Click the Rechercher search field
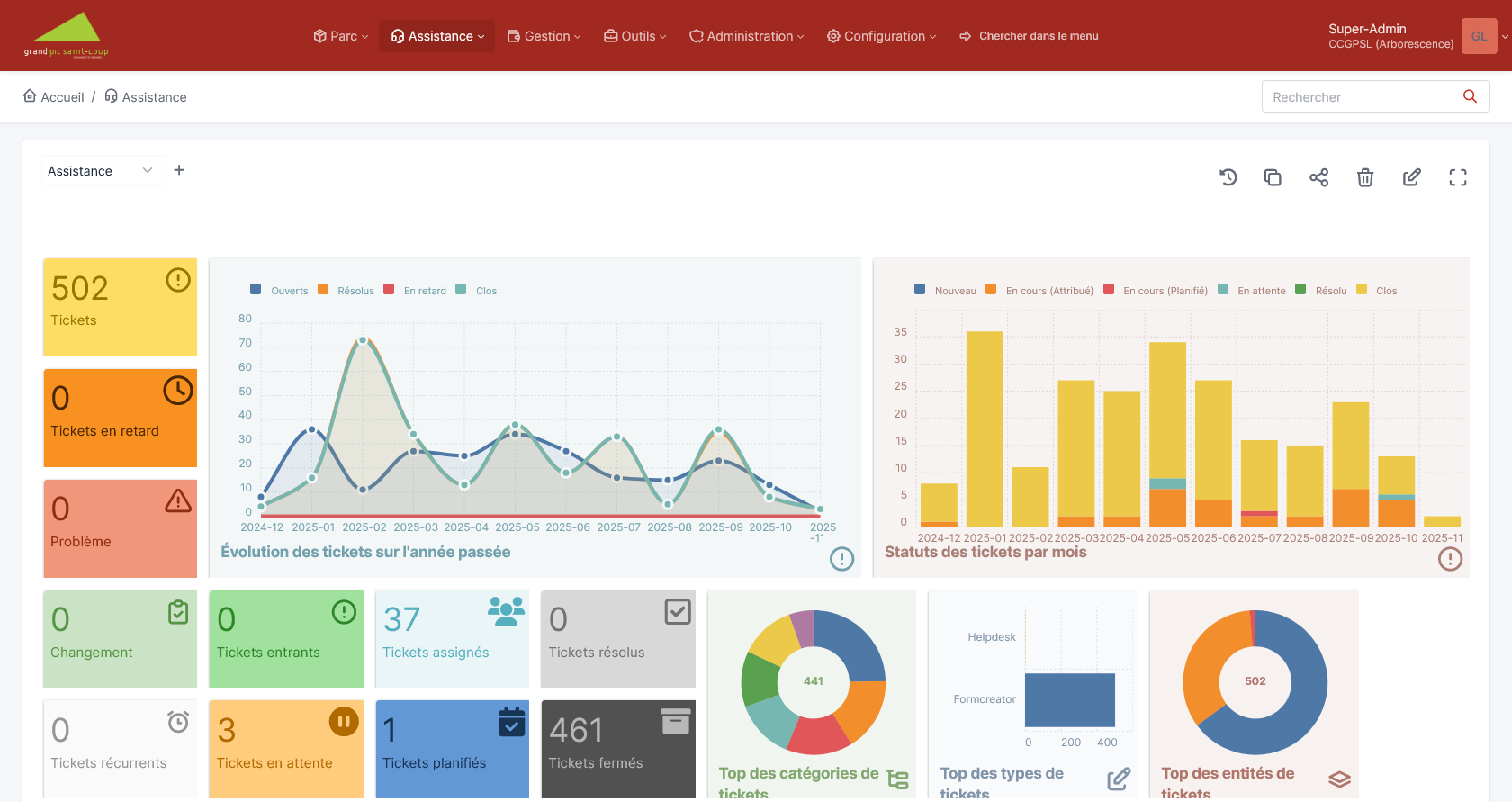Screen dimensions: 1512x802 [x=1359, y=96]
